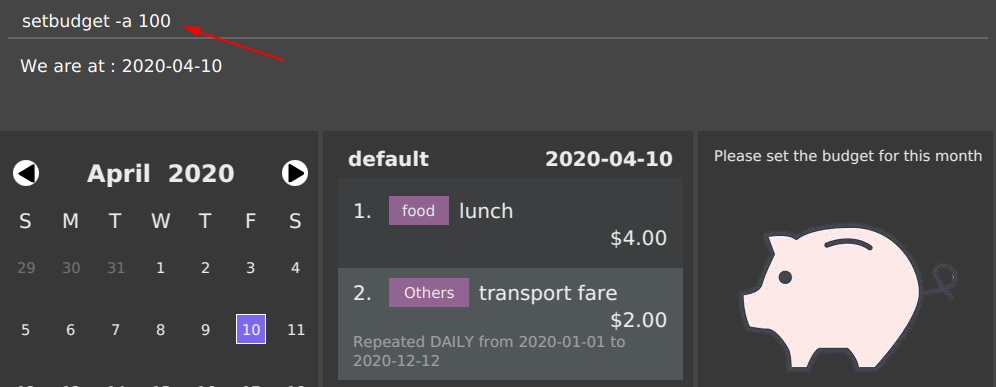Go to previous month with left arrow
Viewport: 996px width, 387px height.
click(x=26, y=173)
